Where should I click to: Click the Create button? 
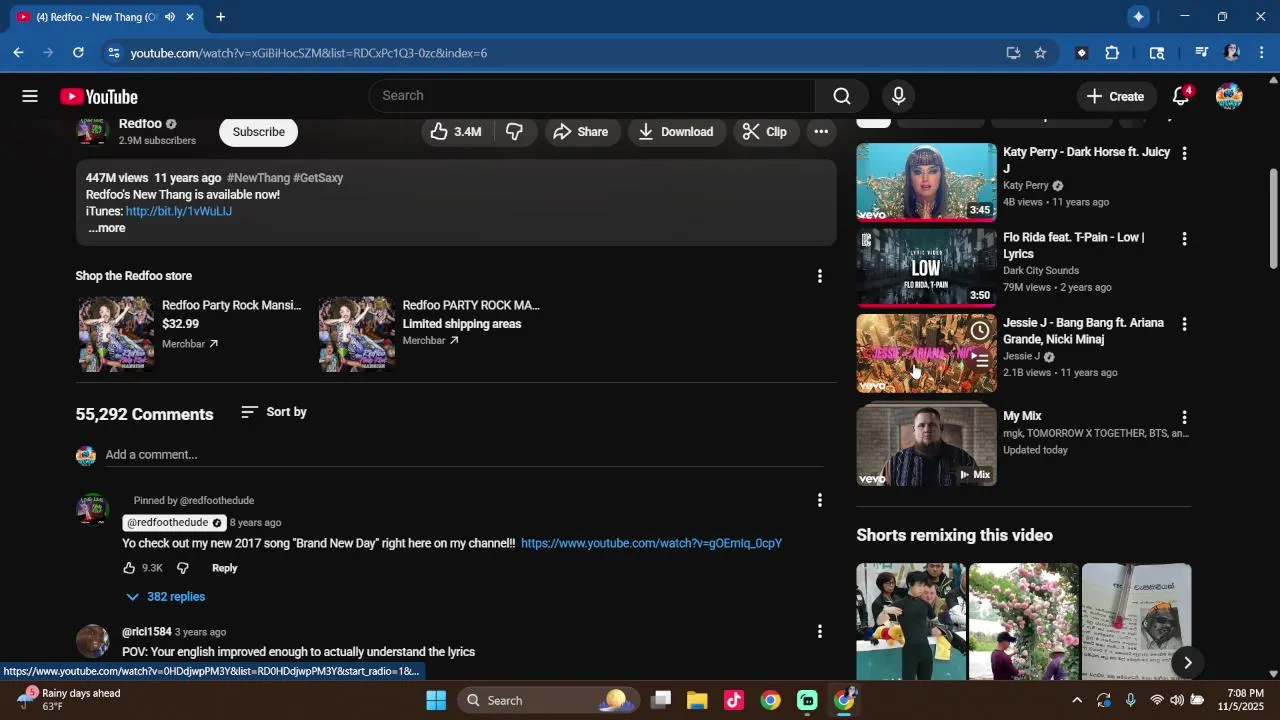coord(1115,96)
